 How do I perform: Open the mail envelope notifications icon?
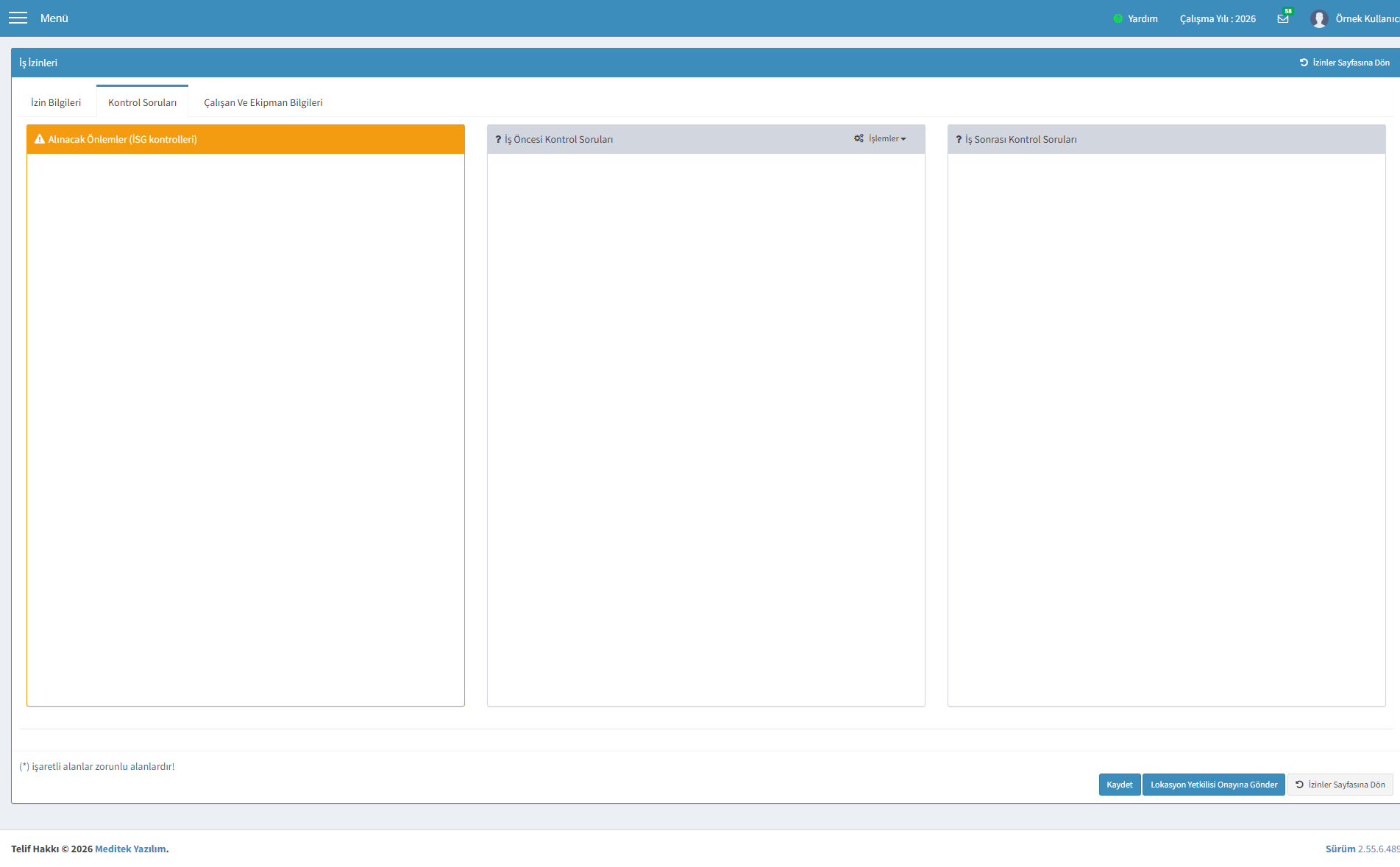point(1283,18)
